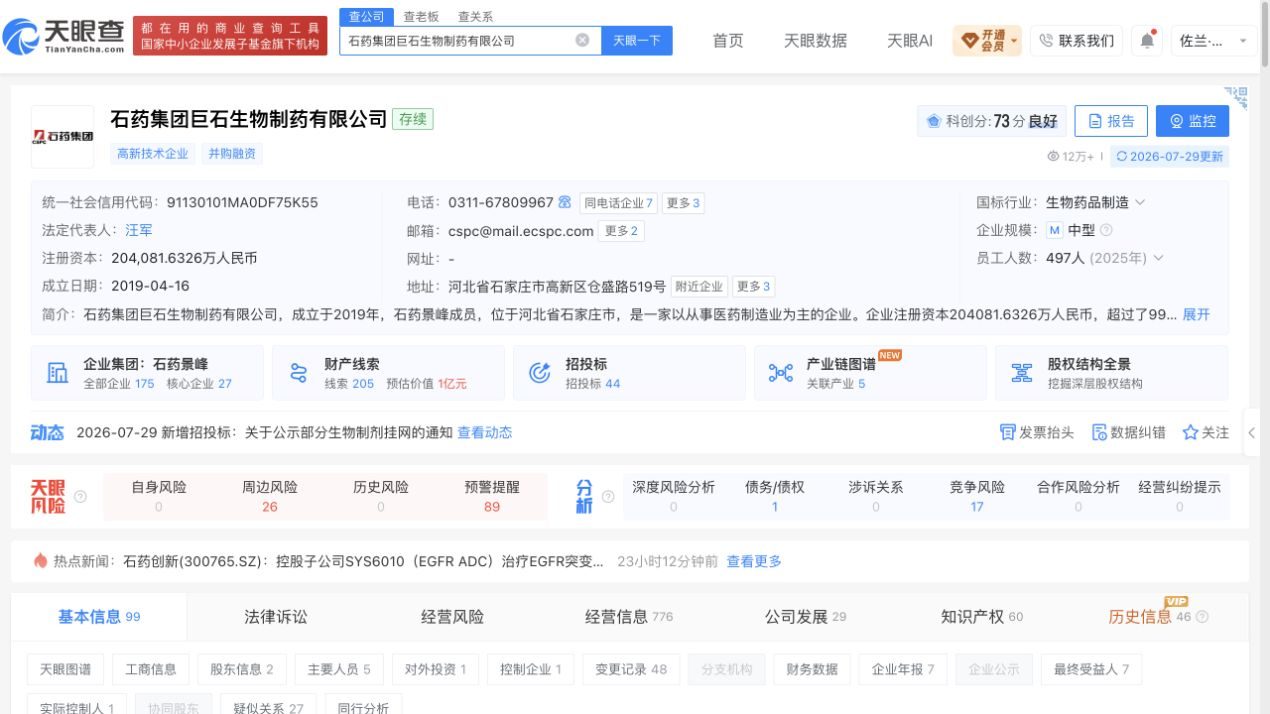The width and height of the screenshot is (1270, 714).
Task: Open the 天眼数据 nav item
Action: point(815,40)
